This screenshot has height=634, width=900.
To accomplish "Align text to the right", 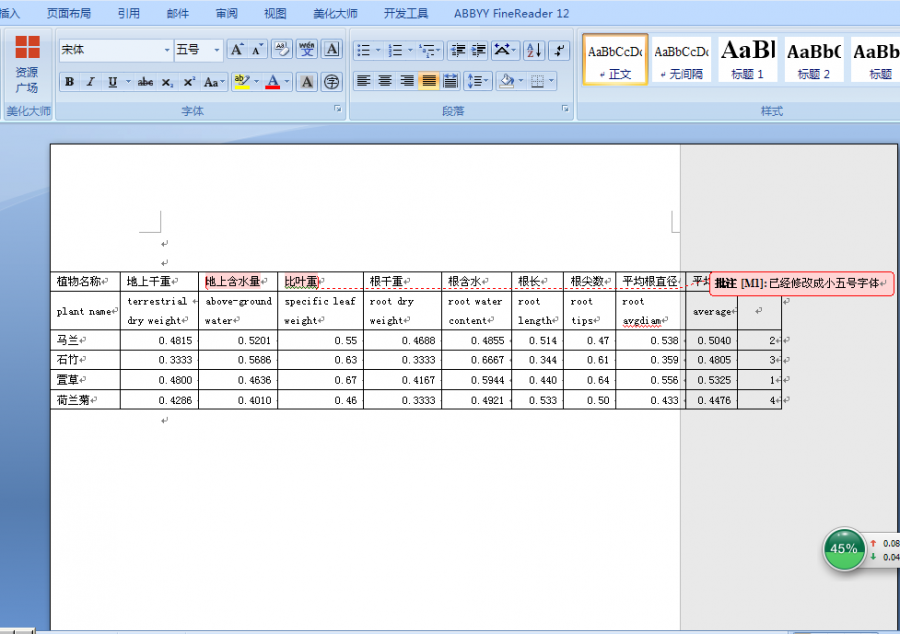I will pyautogui.click(x=407, y=81).
